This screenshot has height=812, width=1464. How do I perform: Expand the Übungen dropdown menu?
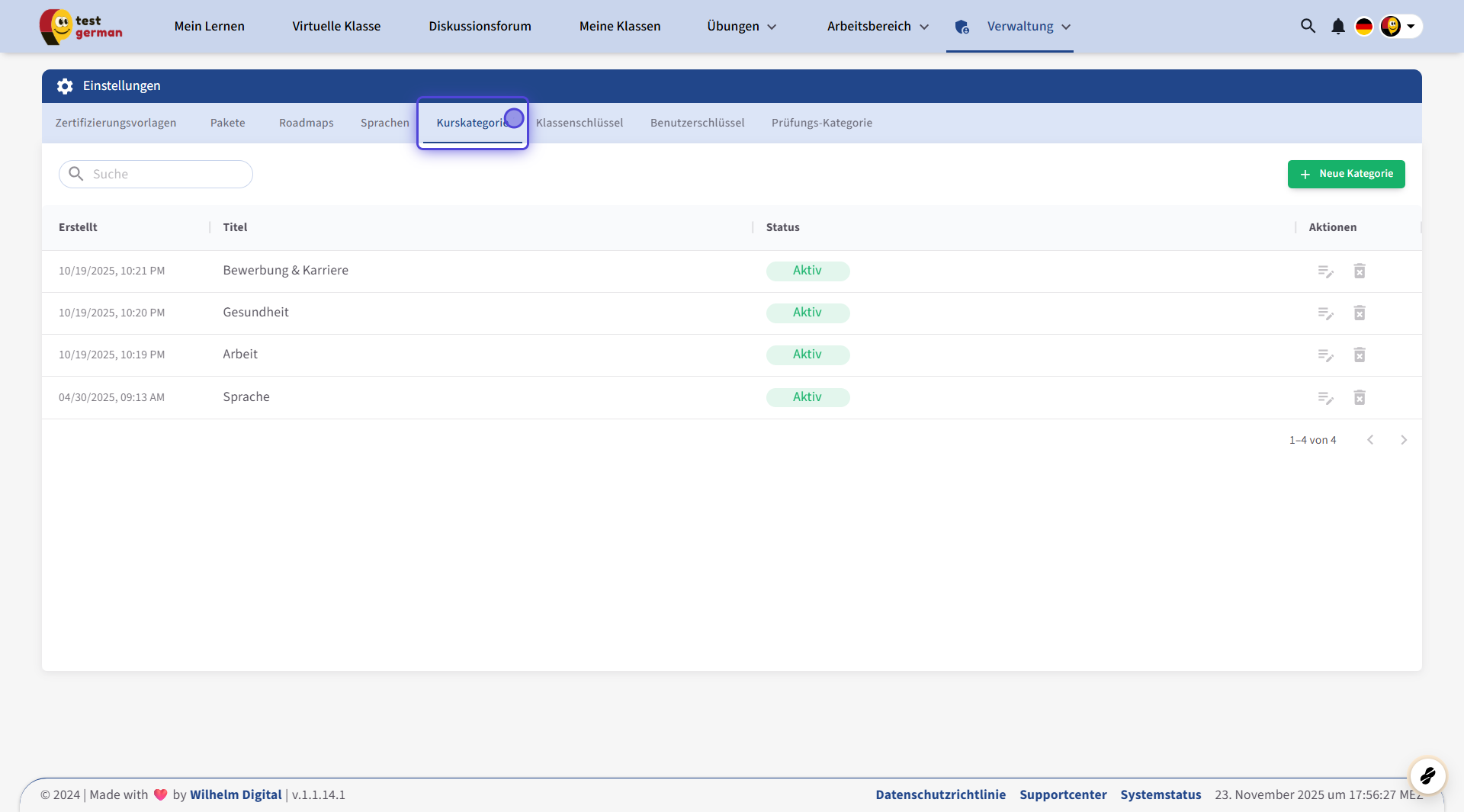pos(741,27)
